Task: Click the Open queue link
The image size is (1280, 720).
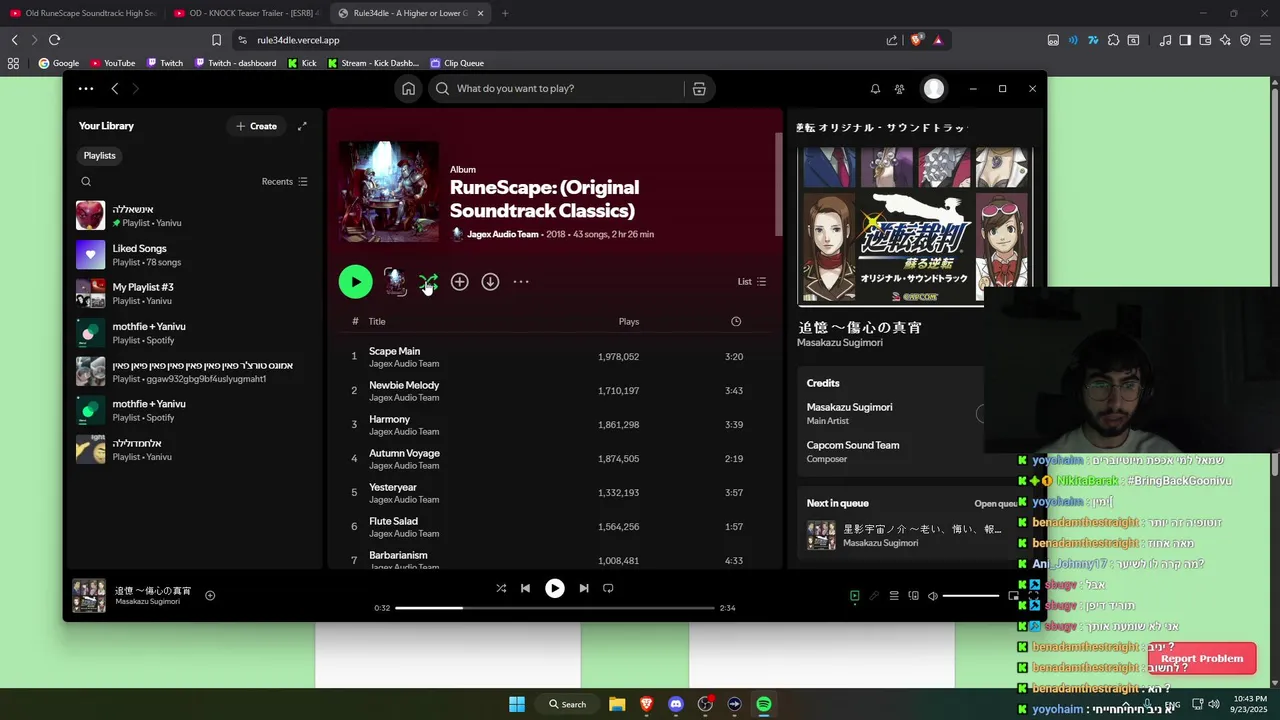Action: [996, 503]
